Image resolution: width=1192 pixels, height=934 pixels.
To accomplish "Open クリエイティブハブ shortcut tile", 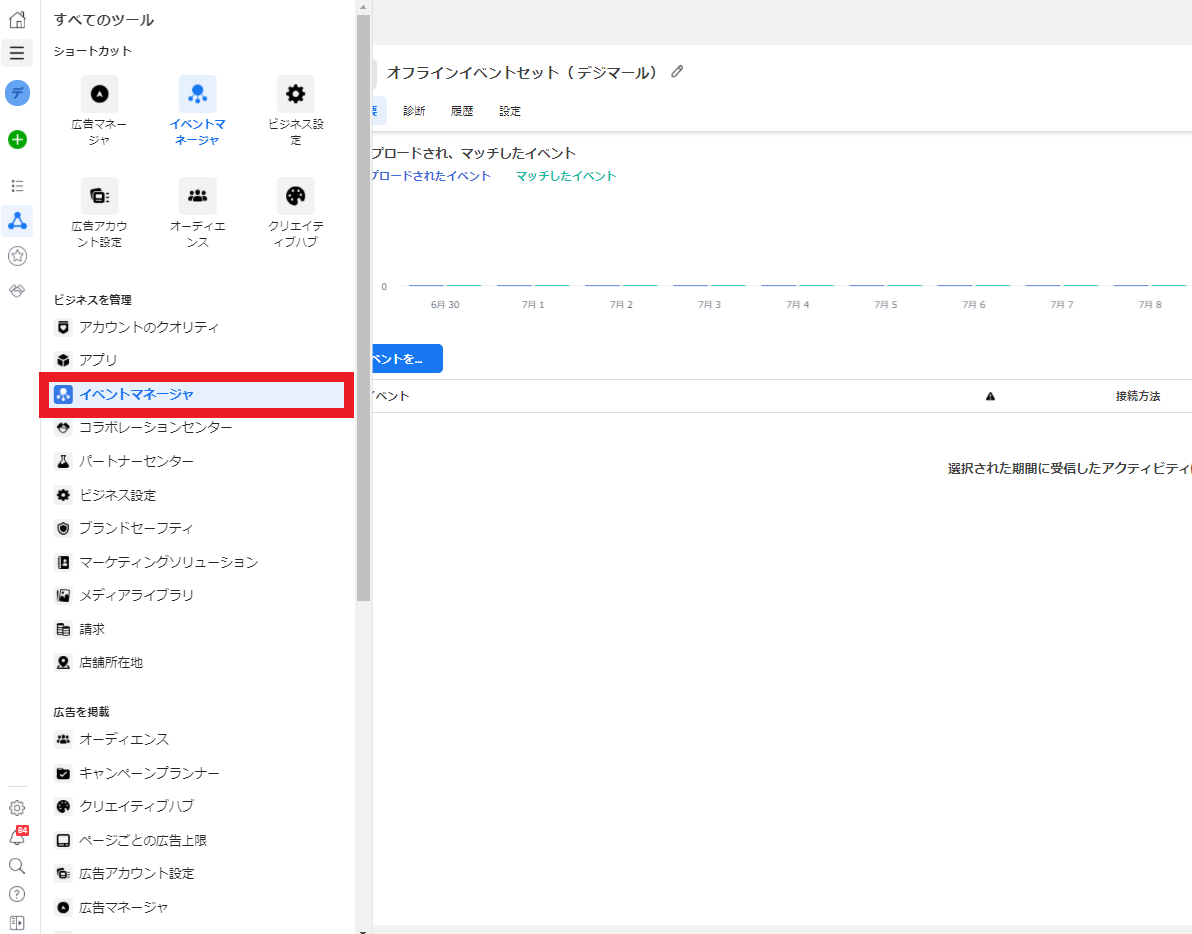I will click(296, 213).
